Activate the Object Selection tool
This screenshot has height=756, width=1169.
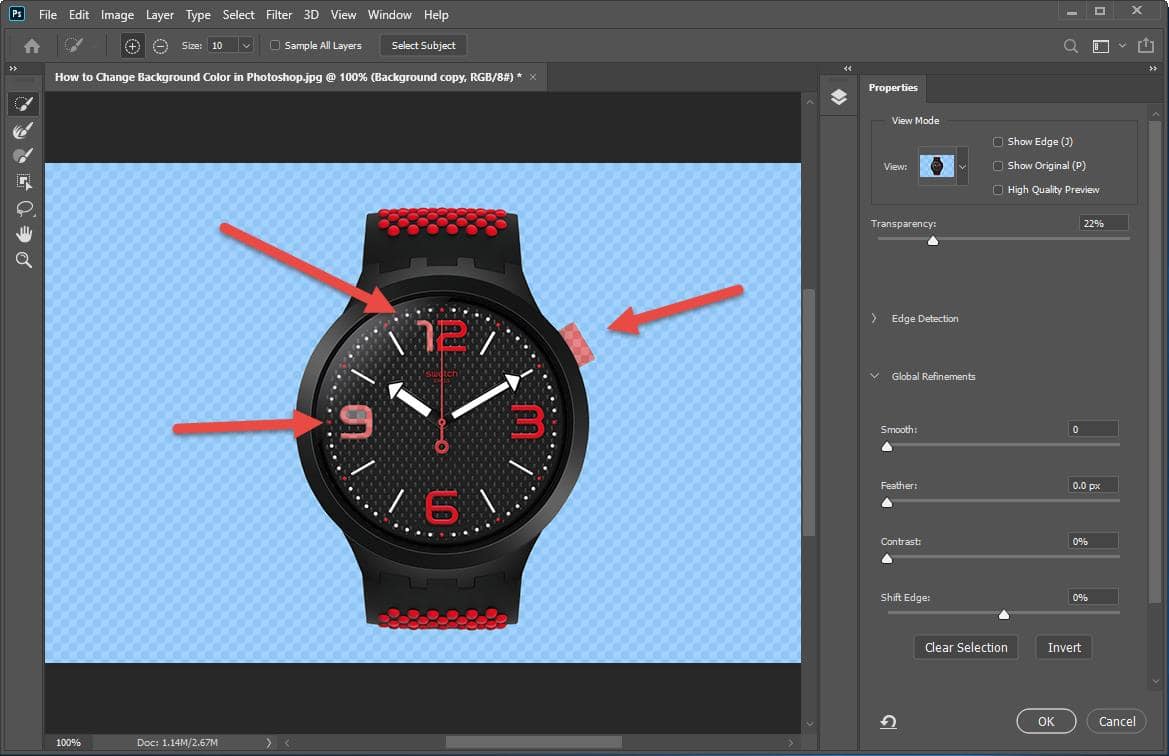click(x=22, y=181)
